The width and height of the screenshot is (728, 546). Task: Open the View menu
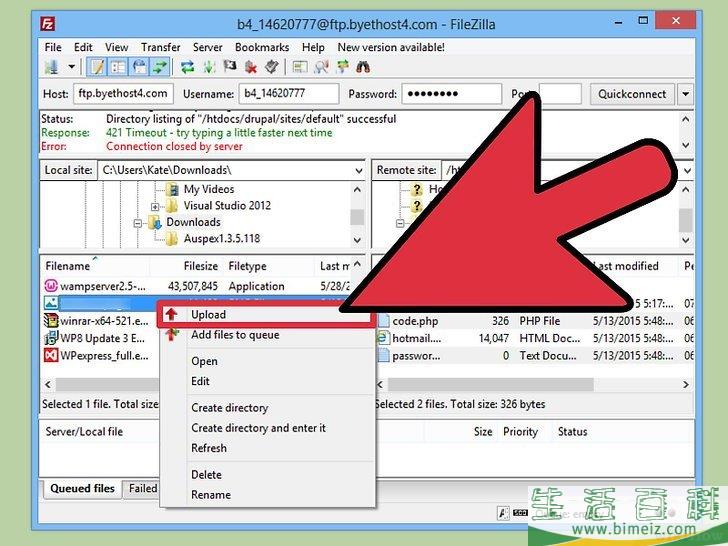coord(116,47)
